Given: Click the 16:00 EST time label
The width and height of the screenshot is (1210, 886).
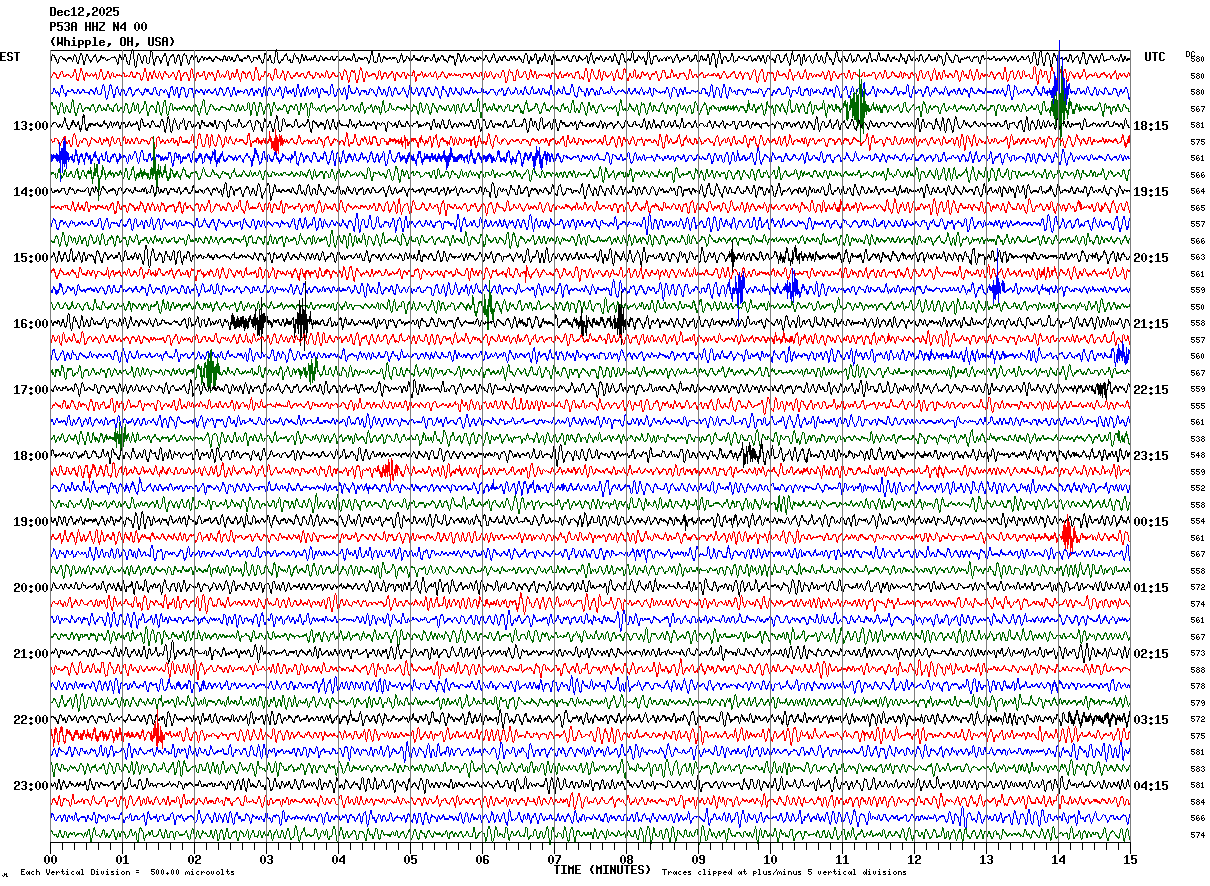Looking at the screenshot, I should 30,324.
